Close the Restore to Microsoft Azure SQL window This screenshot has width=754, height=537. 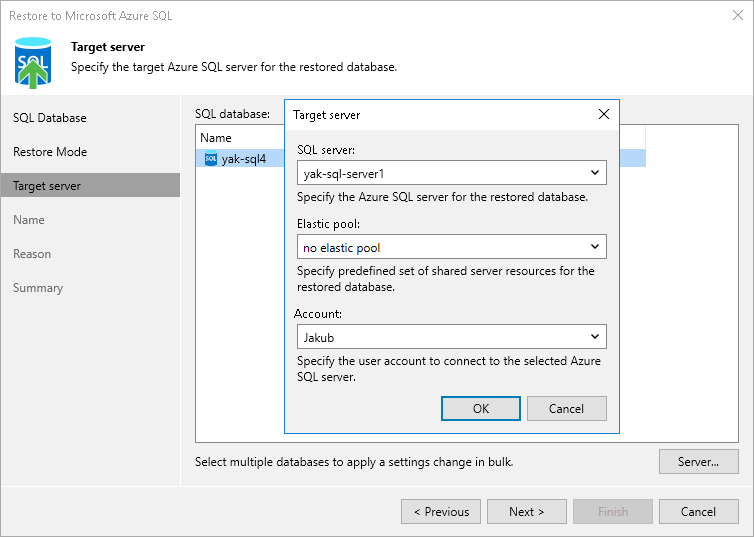738,15
